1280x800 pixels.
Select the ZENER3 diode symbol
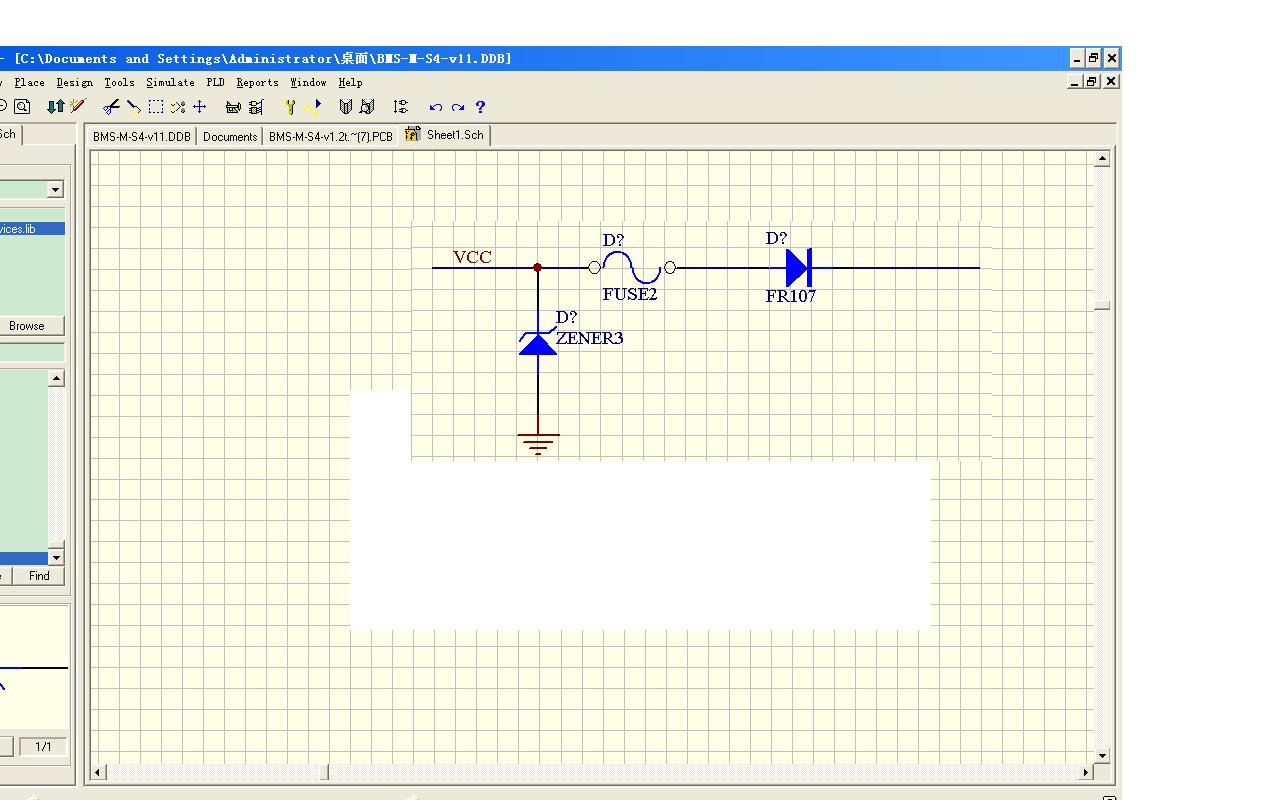538,343
